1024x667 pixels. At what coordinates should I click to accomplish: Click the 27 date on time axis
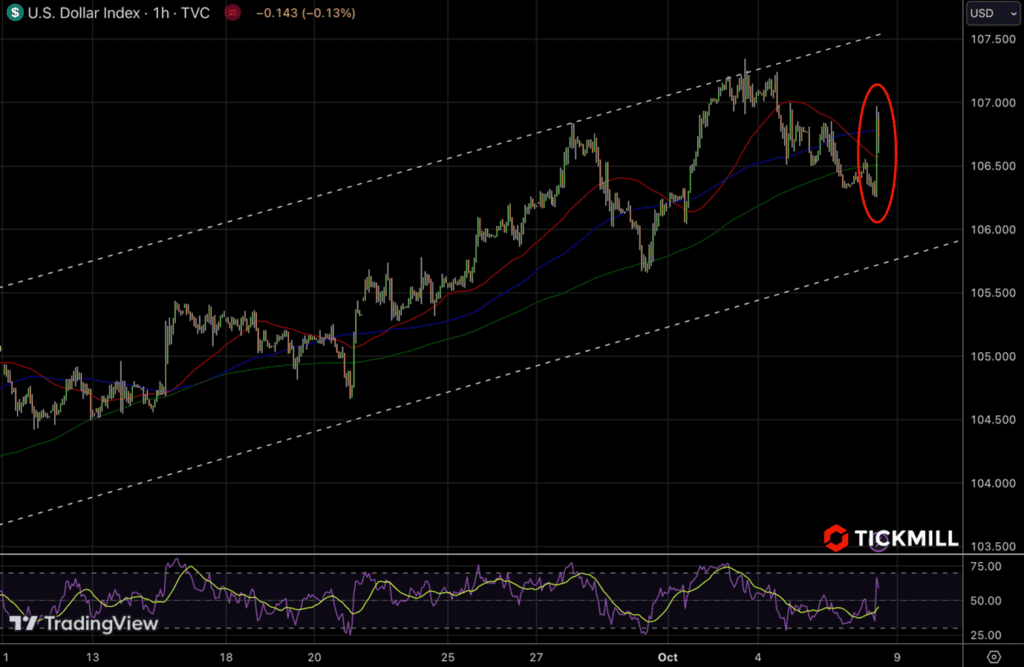point(536,656)
